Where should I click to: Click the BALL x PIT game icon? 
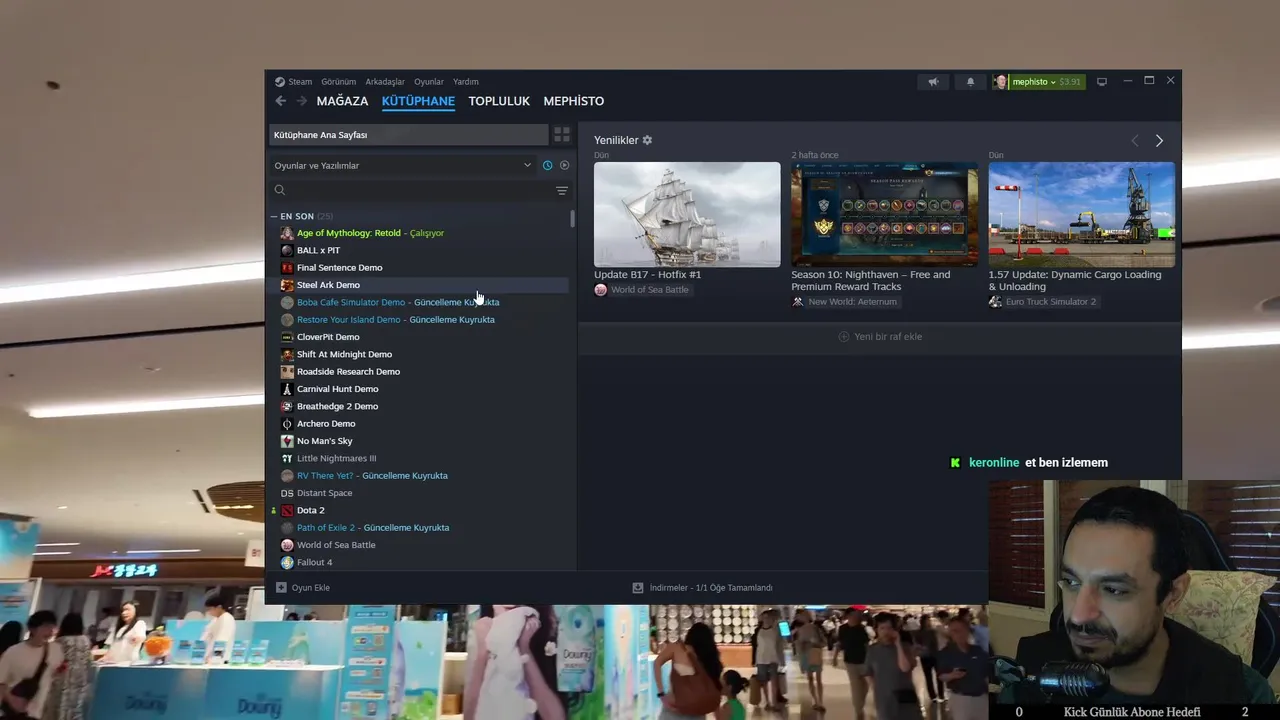pyautogui.click(x=287, y=250)
